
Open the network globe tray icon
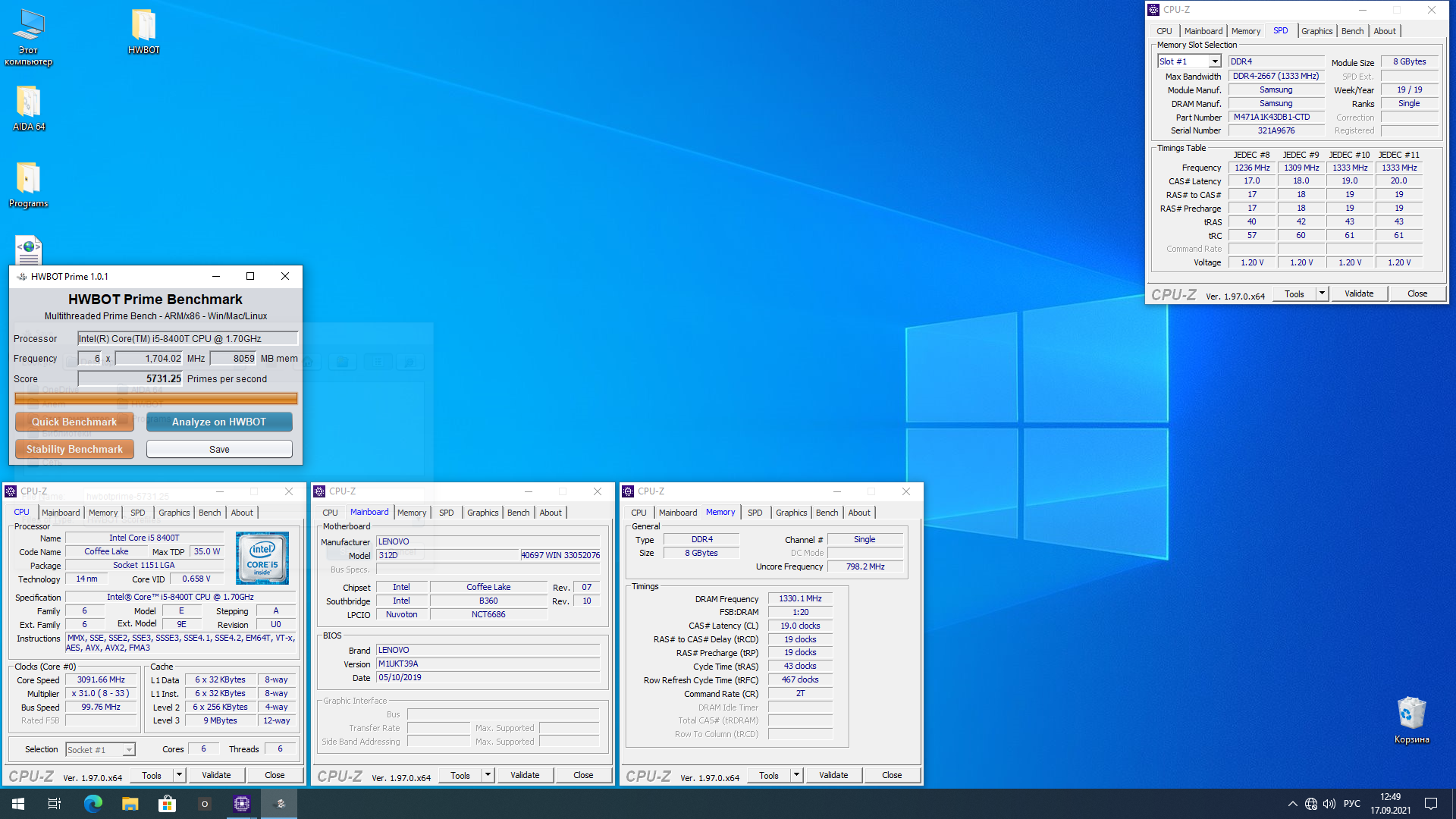[1311, 804]
